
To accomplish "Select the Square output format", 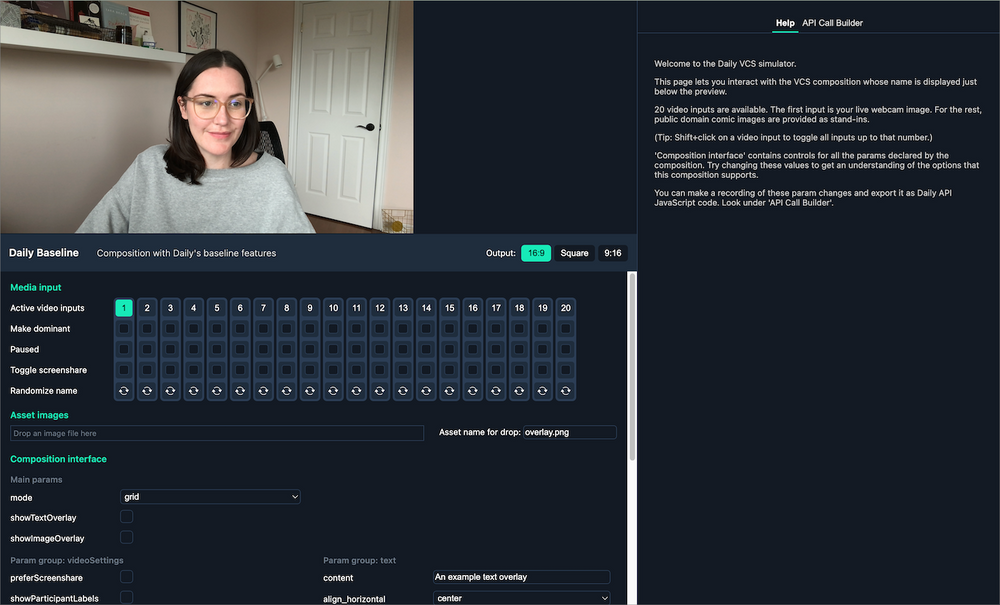I will tap(575, 253).
